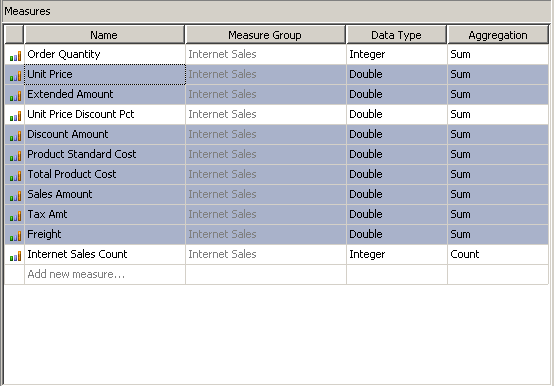Click the Measure Group column header

coord(265,35)
